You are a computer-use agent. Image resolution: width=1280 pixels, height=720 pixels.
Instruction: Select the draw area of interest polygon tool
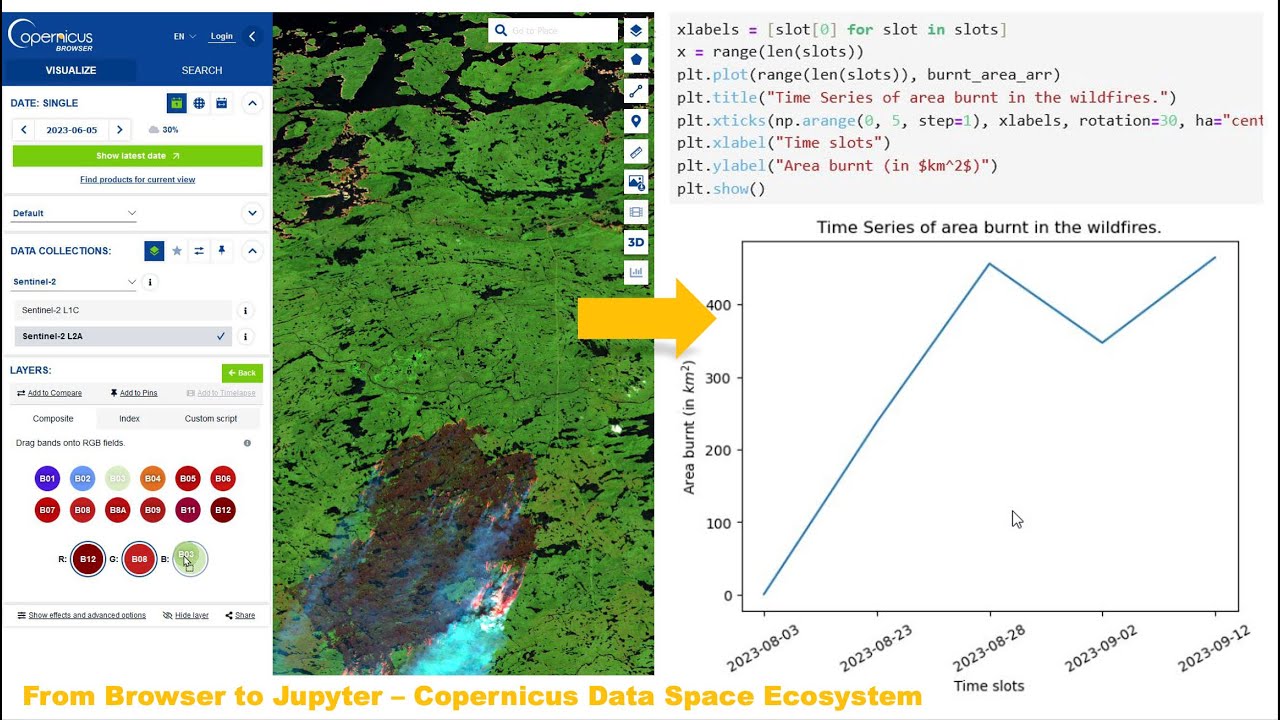pos(636,60)
